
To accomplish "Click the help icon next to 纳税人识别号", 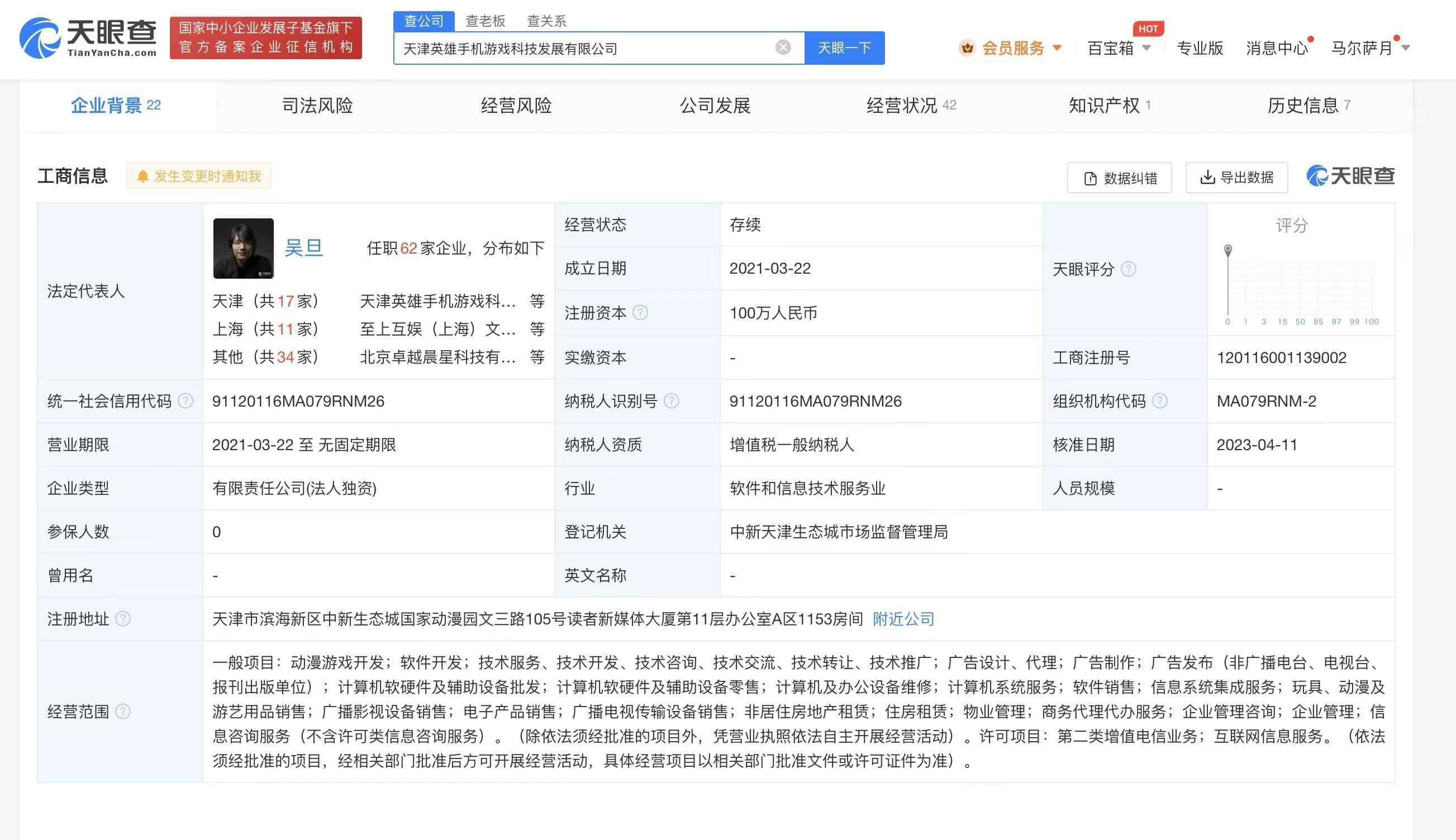I will pyautogui.click(x=671, y=401).
